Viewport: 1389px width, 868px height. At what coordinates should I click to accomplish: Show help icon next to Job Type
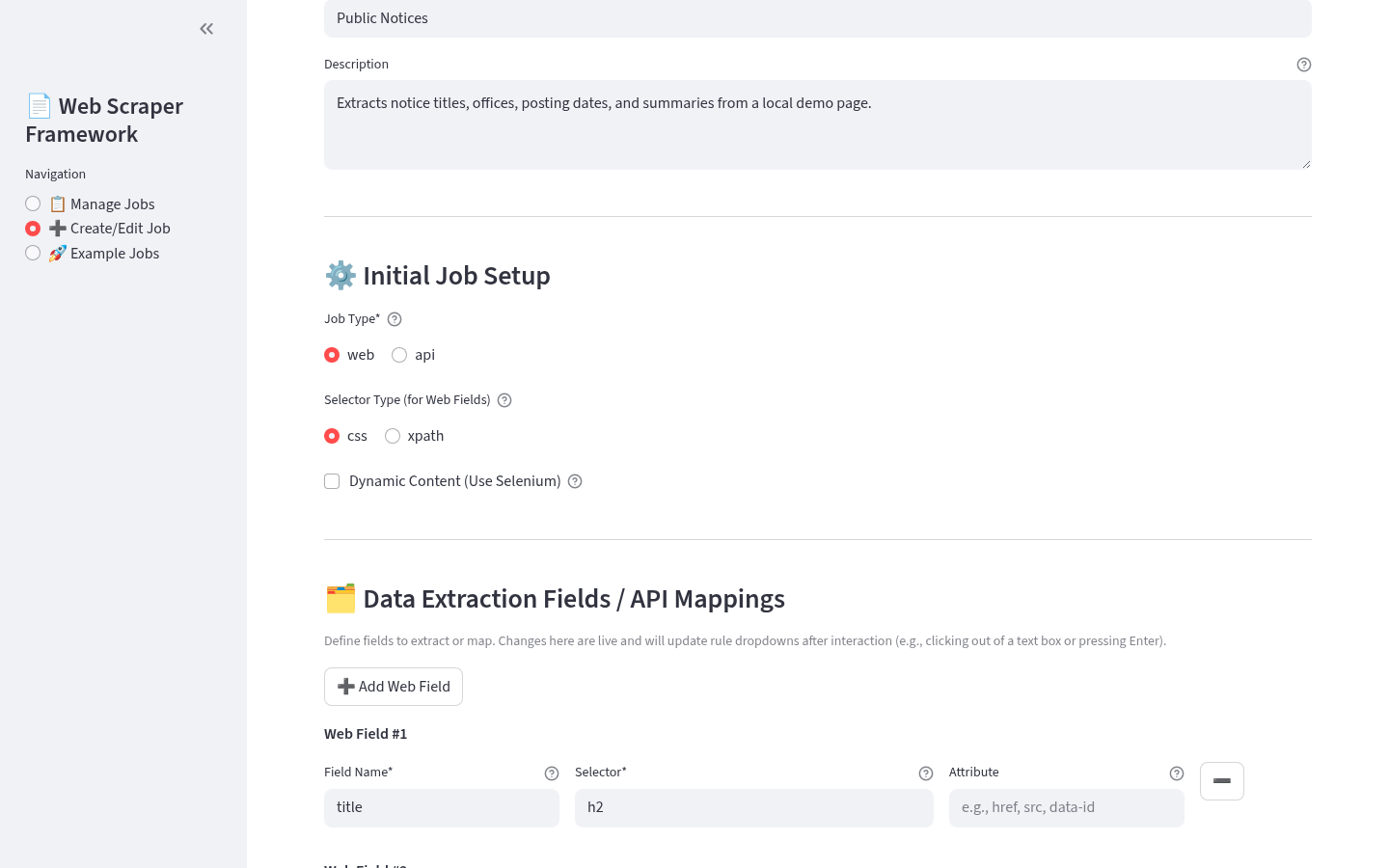coord(395,319)
